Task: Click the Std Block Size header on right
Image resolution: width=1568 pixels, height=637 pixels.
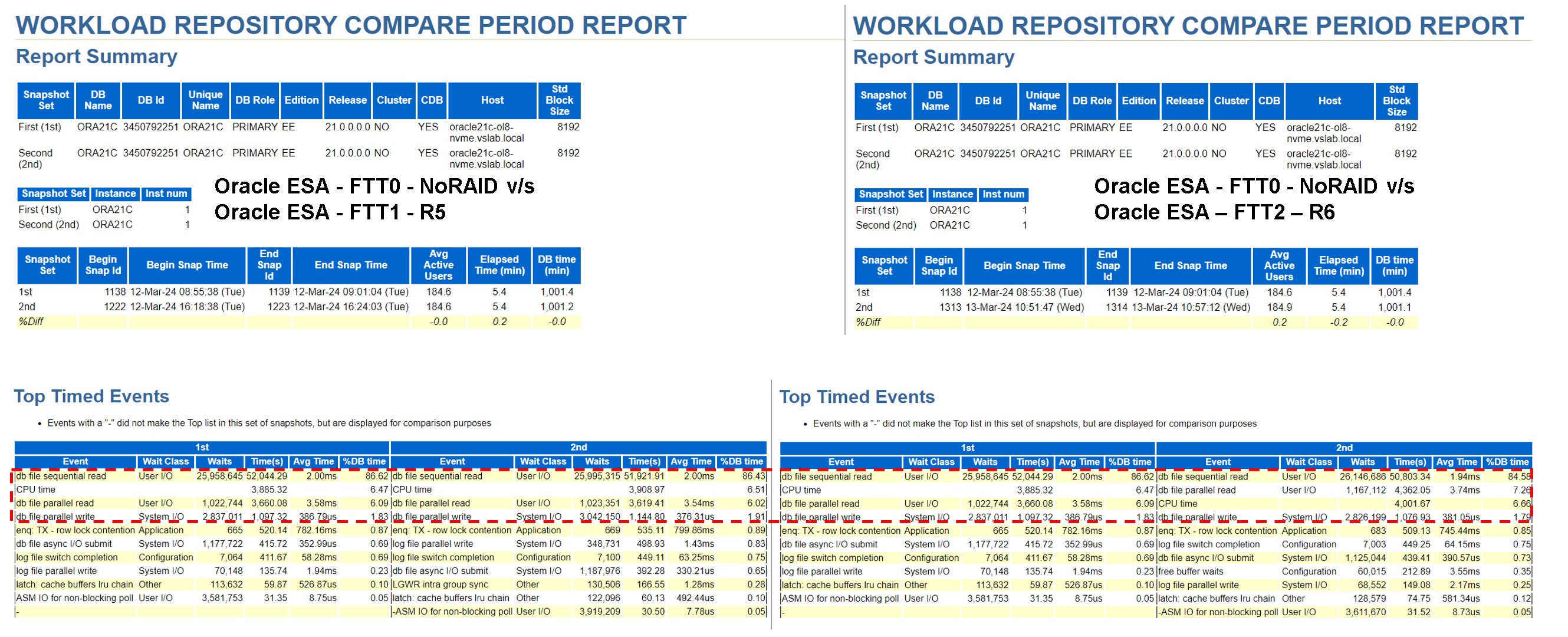Action: (1396, 101)
